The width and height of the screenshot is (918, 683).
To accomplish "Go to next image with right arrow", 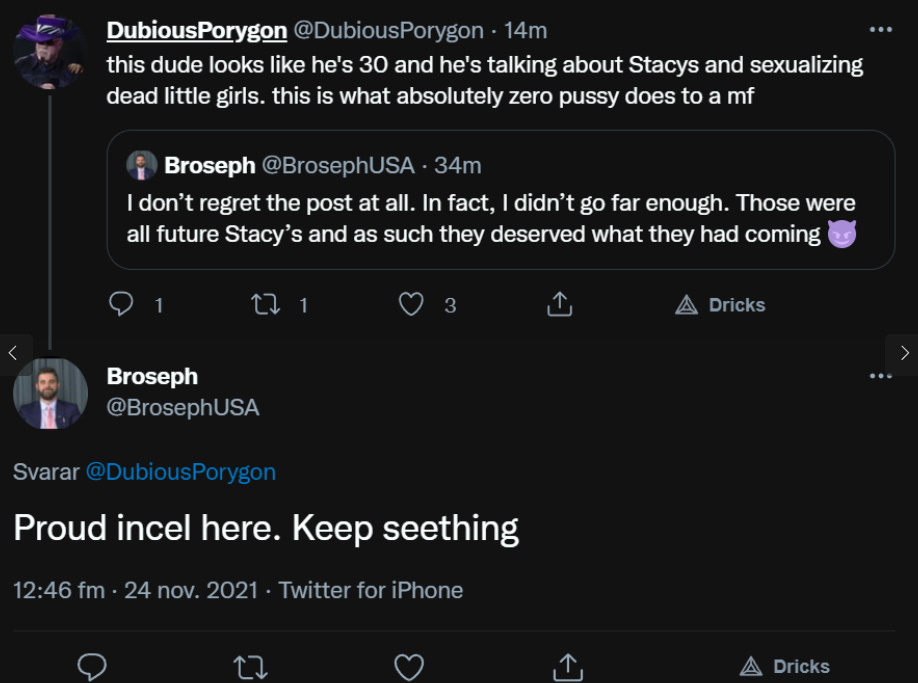I will tap(904, 352).
